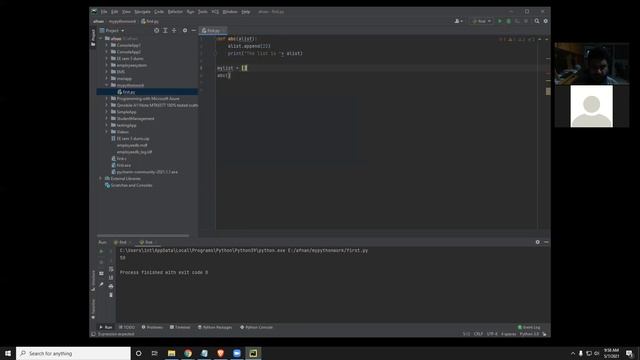Hide the Run panel with its minus icon
Screen dimensions: 640x360
[x=546, y=242]
